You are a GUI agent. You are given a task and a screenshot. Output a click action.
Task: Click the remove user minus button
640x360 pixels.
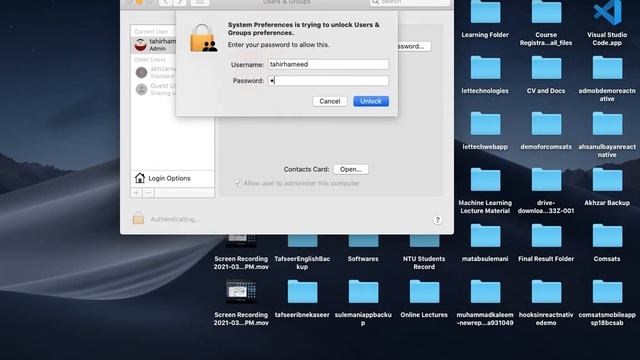[x=149, y=193]
